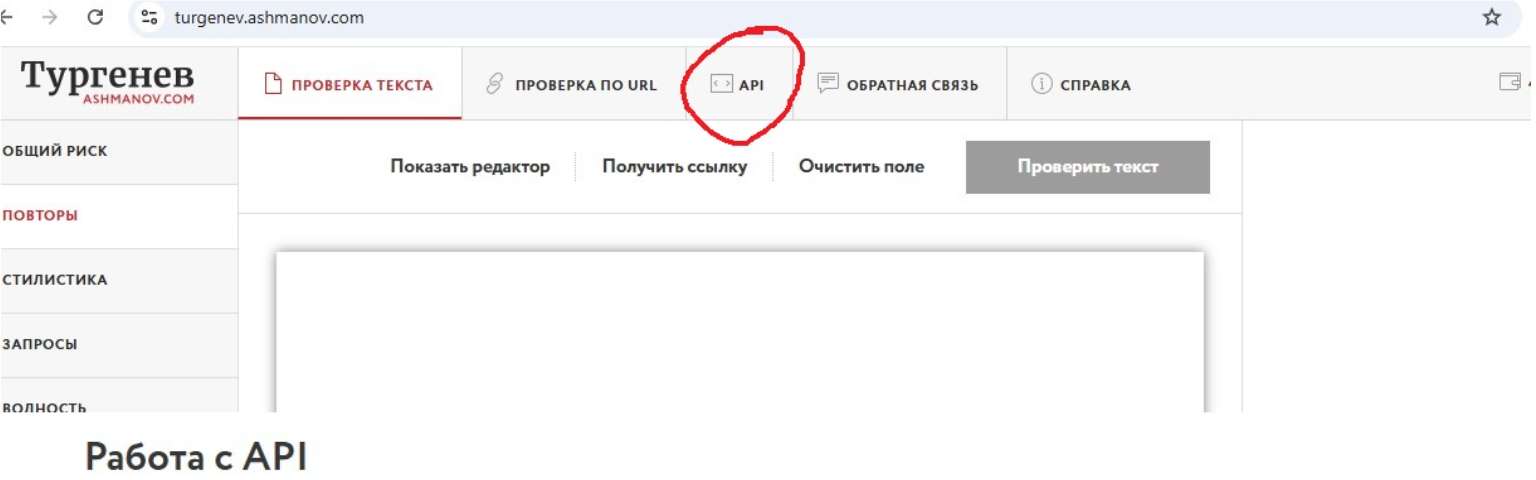Bookmark this page with the star icon

[x=1491, y=17]
